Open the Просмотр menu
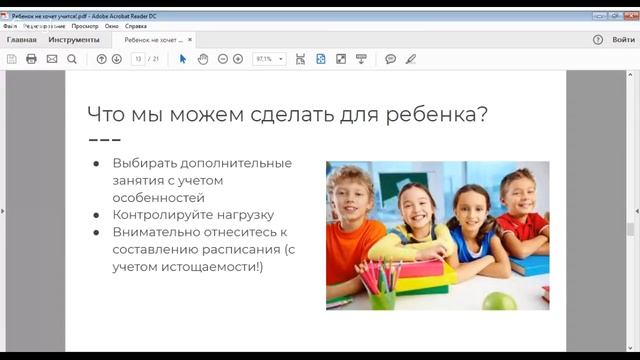The height and width of the screenshot is (360, 640). point(85,26)
